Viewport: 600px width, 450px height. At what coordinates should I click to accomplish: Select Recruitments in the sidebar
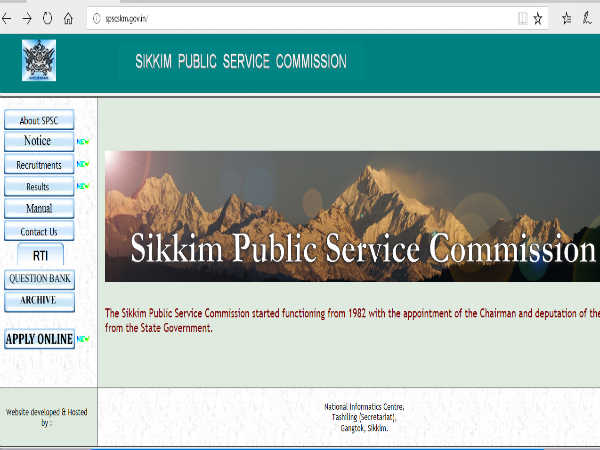tap(39, 164)
